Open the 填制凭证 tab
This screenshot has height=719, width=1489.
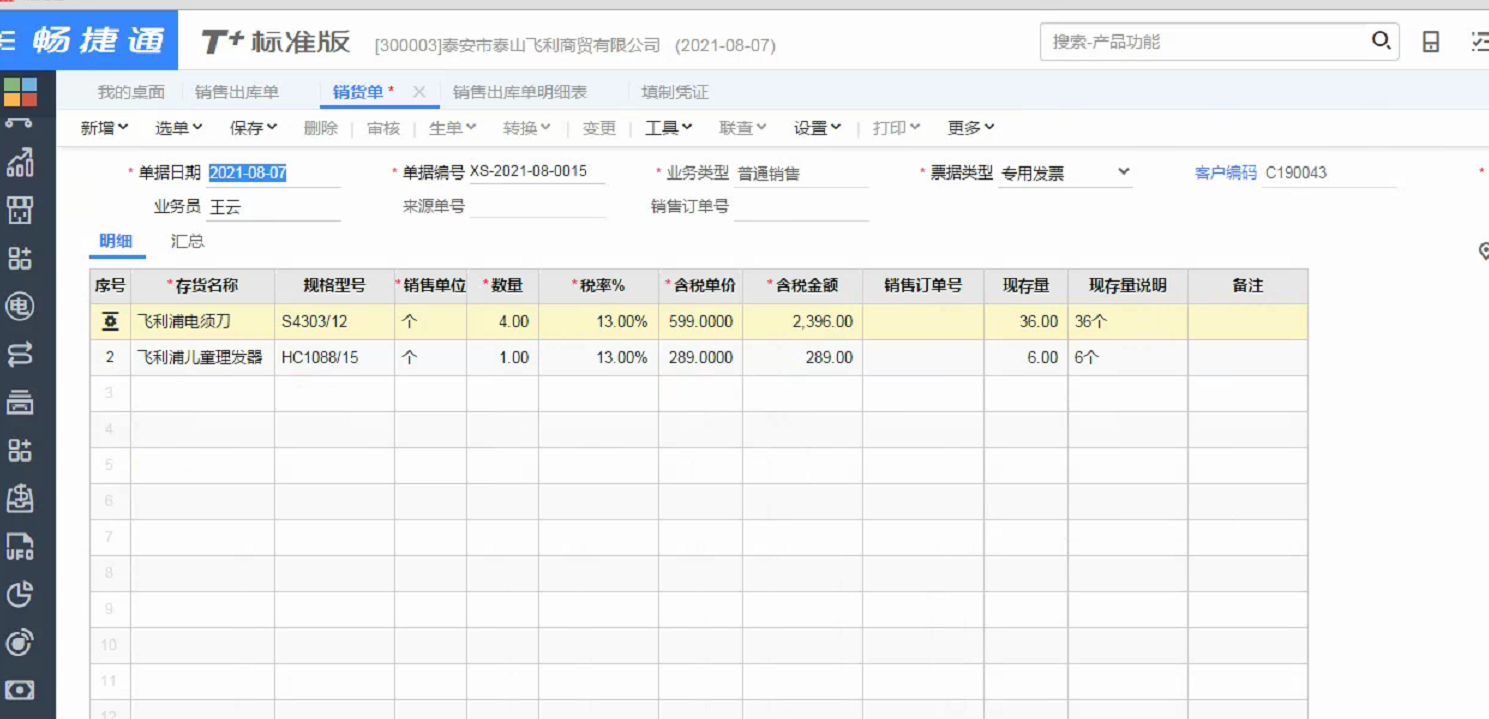pyautogui.click(x=675, y=92)
